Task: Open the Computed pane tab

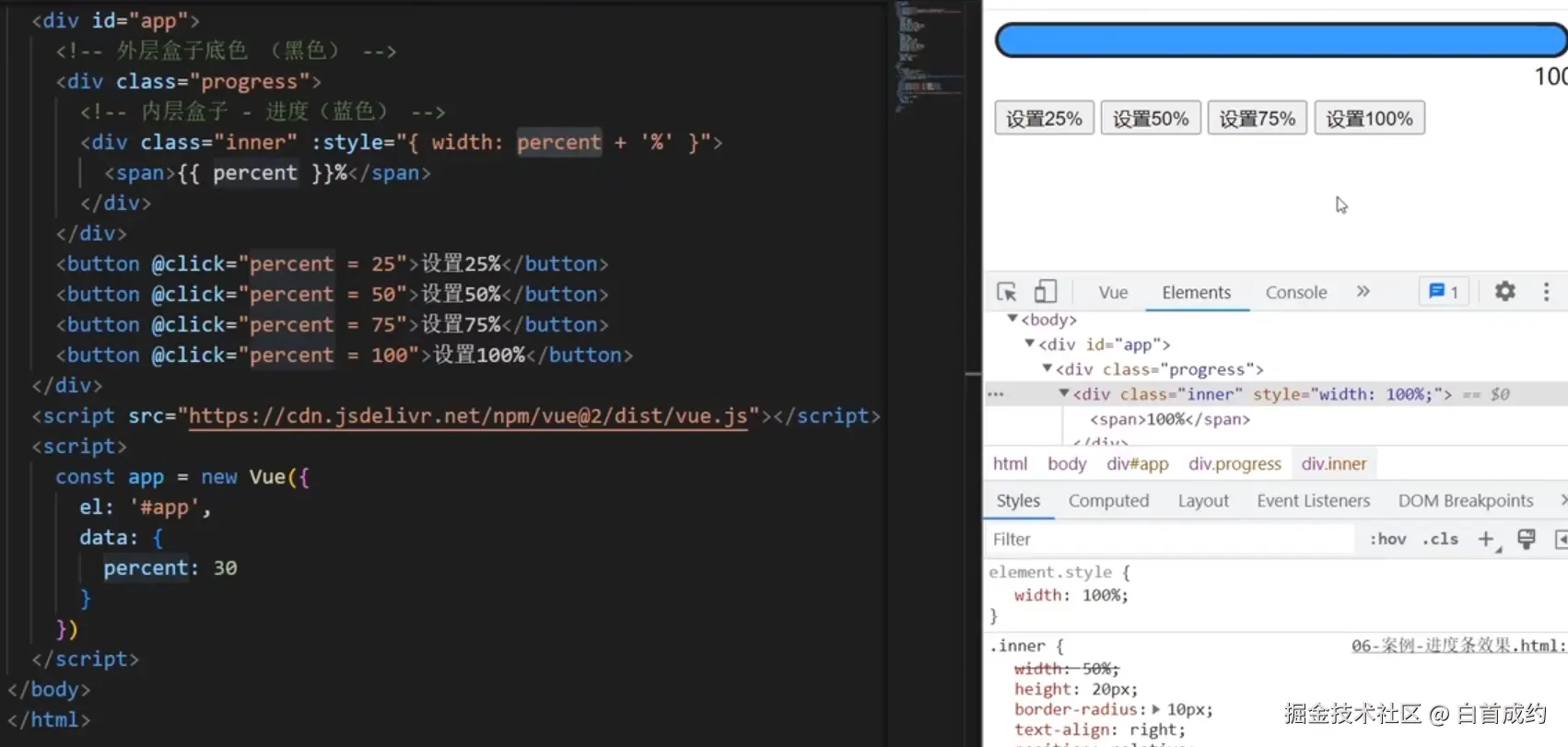Action: click(1108, 501)
